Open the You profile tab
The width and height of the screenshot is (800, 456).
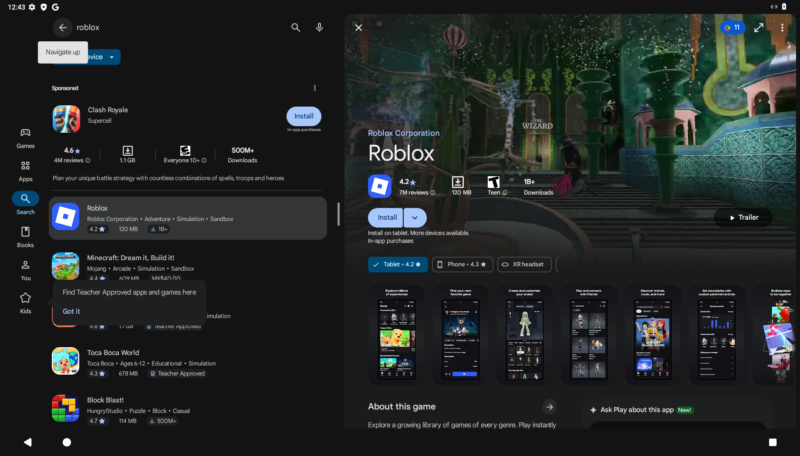pyautogui.click(x=26, y=270)
